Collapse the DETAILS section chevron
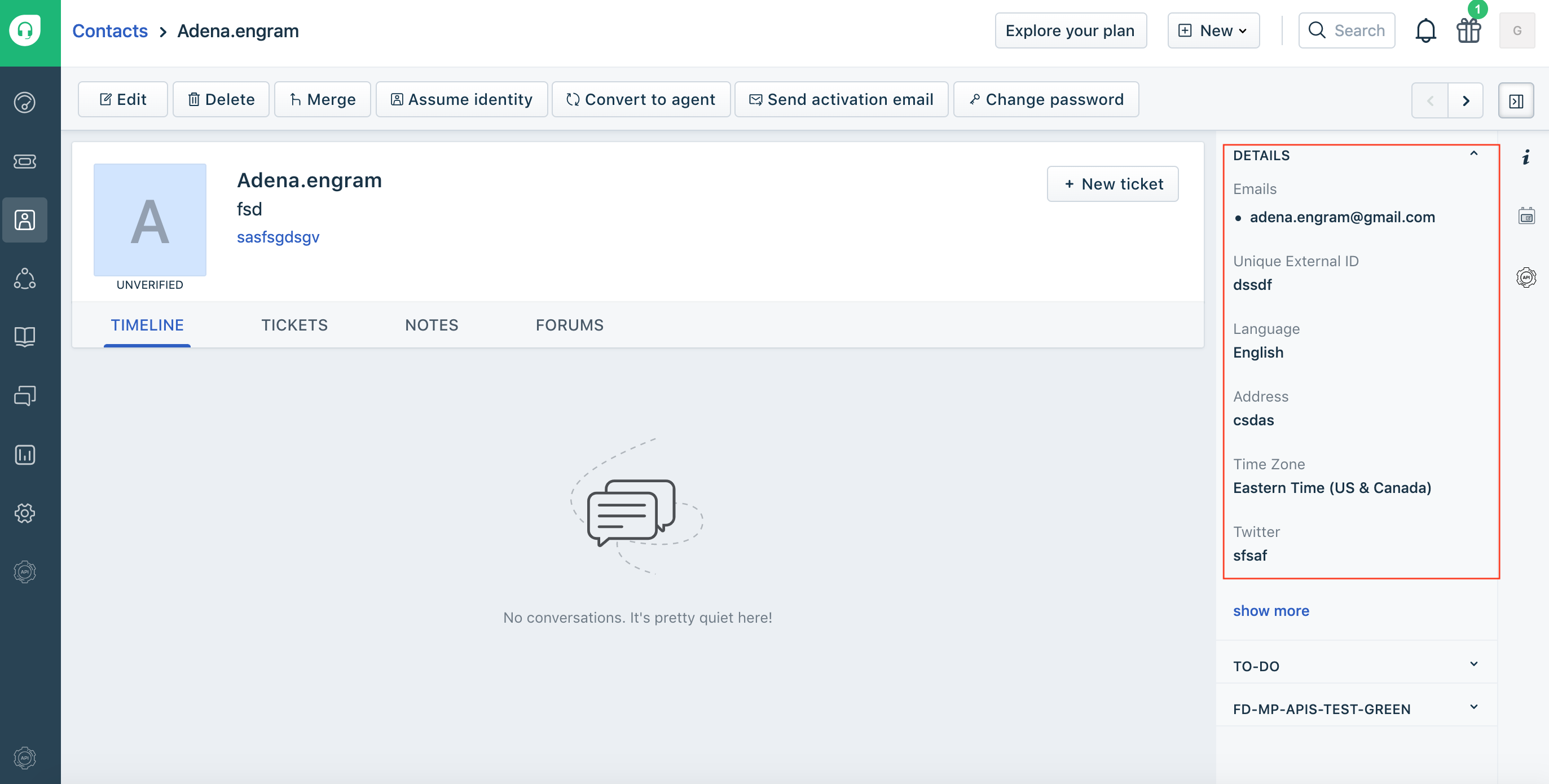 click(1473, 154)
